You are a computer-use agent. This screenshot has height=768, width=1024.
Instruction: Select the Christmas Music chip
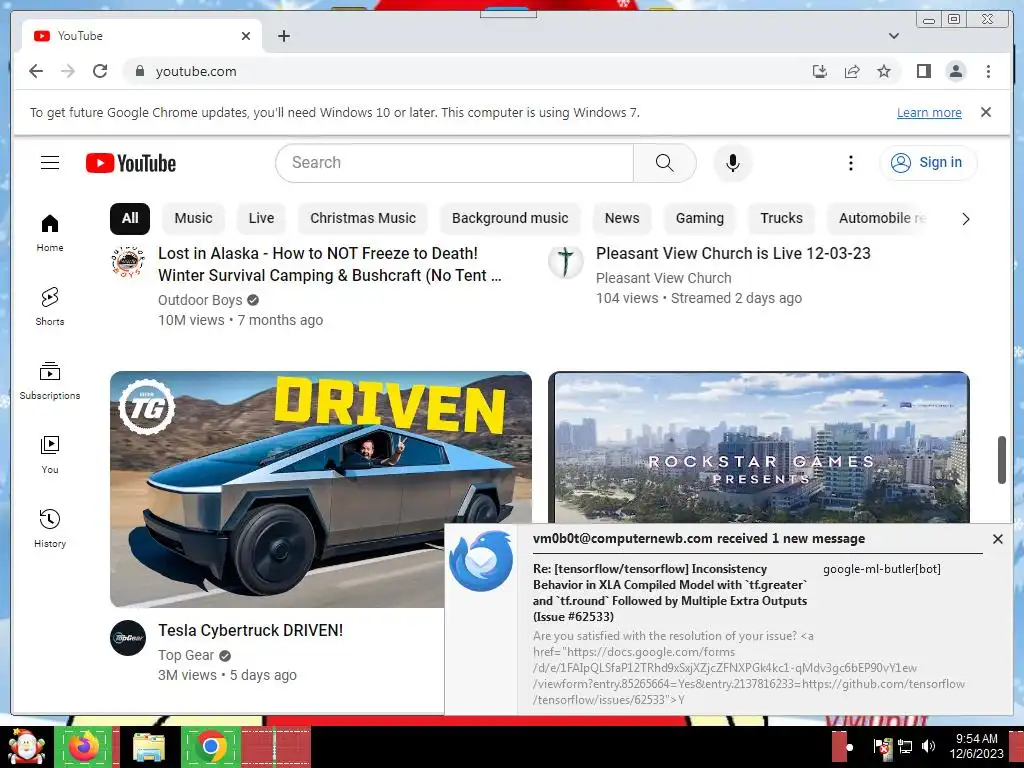click(363, 218)
